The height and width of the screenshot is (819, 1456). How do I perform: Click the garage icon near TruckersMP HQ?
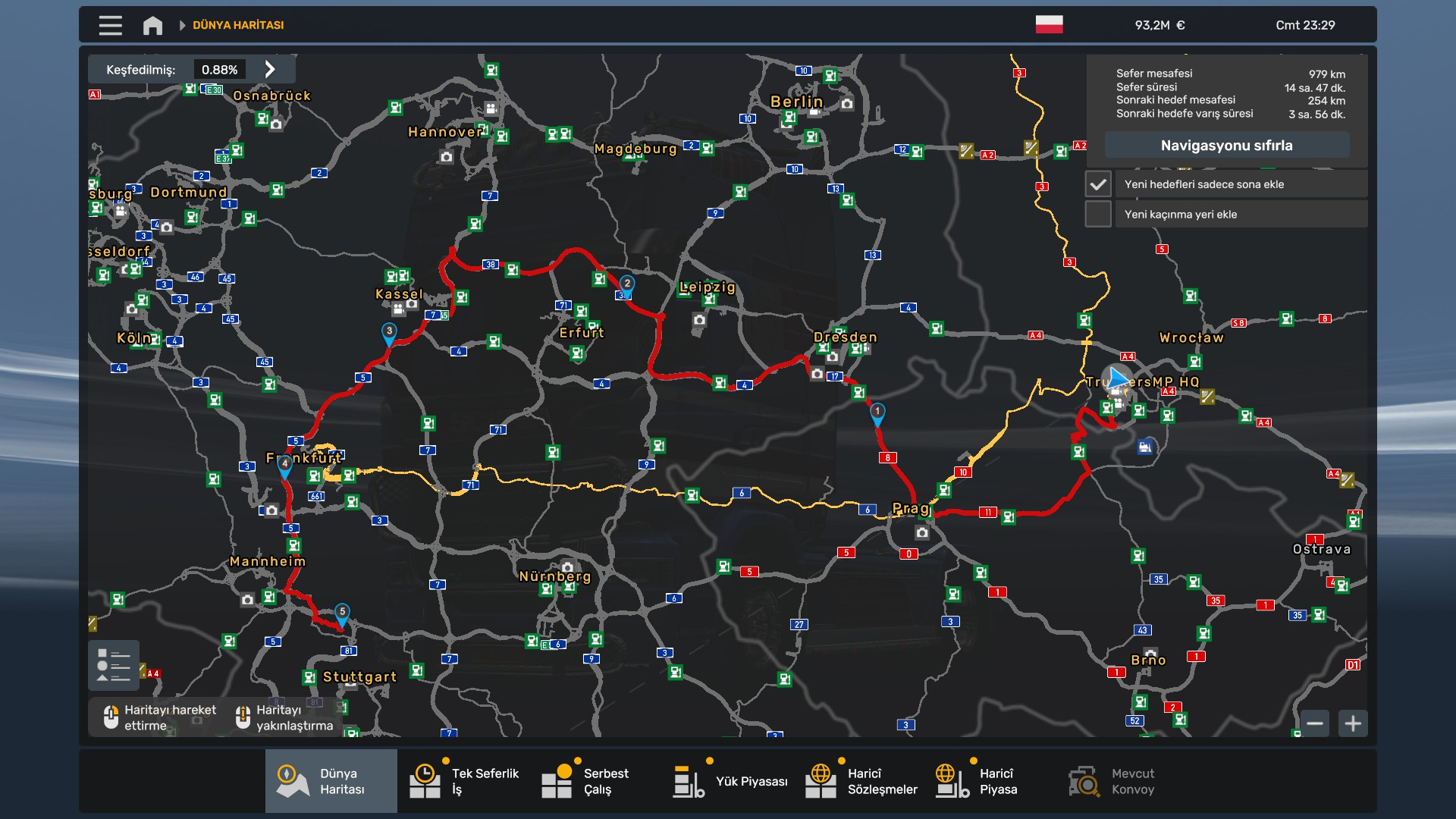tap(1145, 447)
